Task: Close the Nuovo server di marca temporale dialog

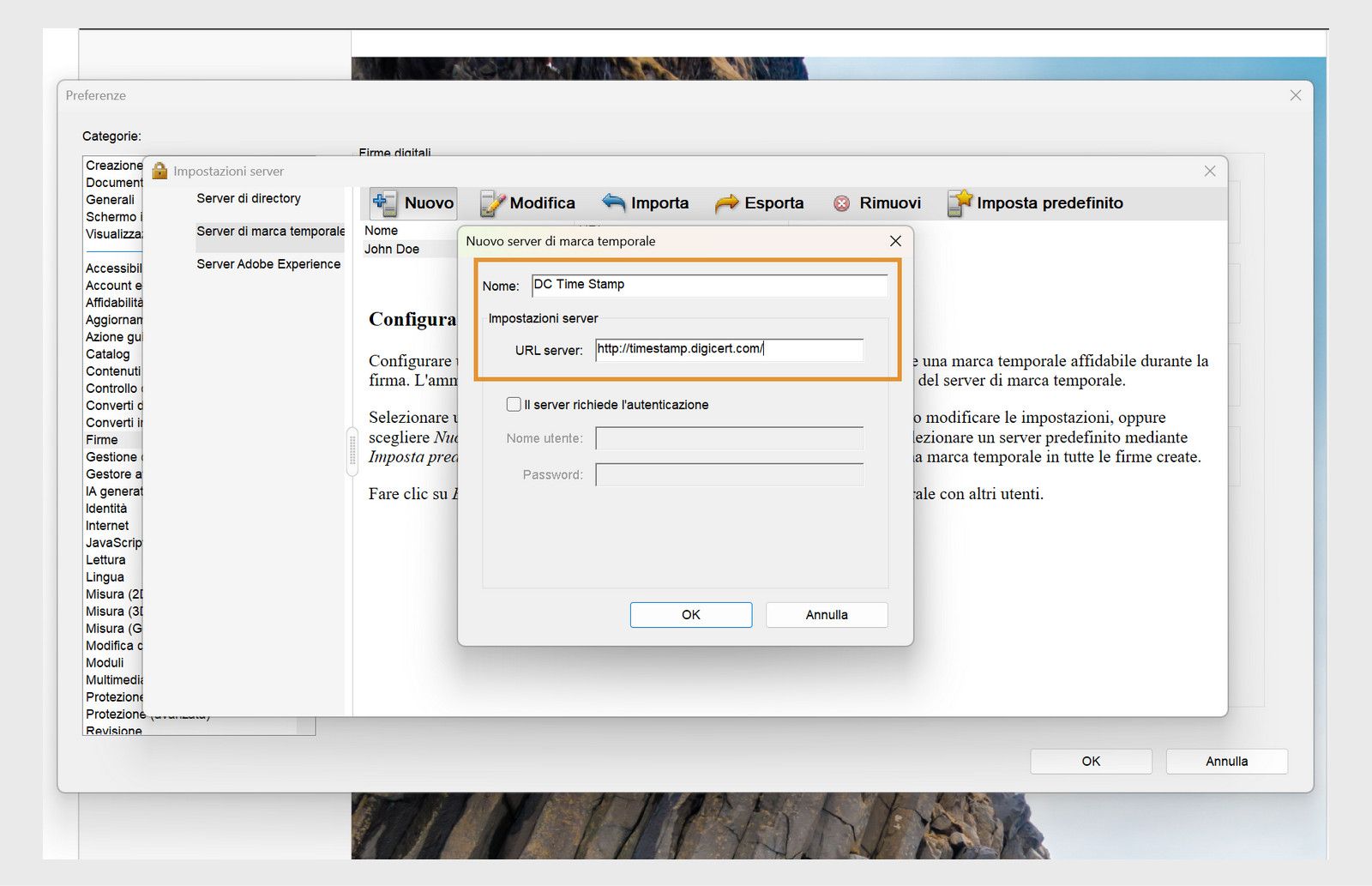Action: (x=895, y=241)
